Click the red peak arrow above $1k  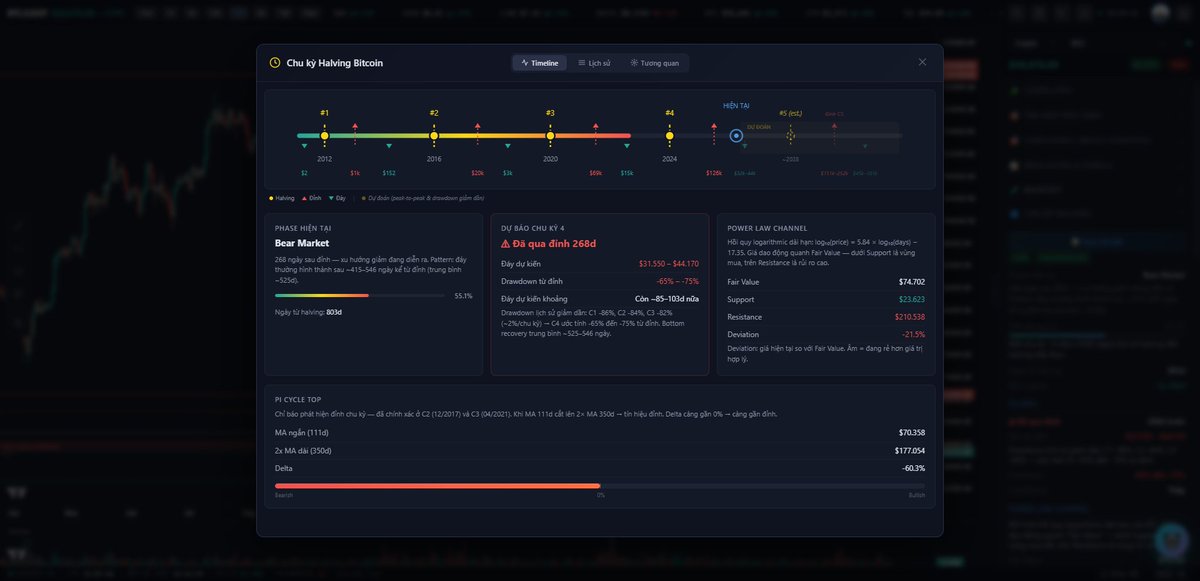355,127
